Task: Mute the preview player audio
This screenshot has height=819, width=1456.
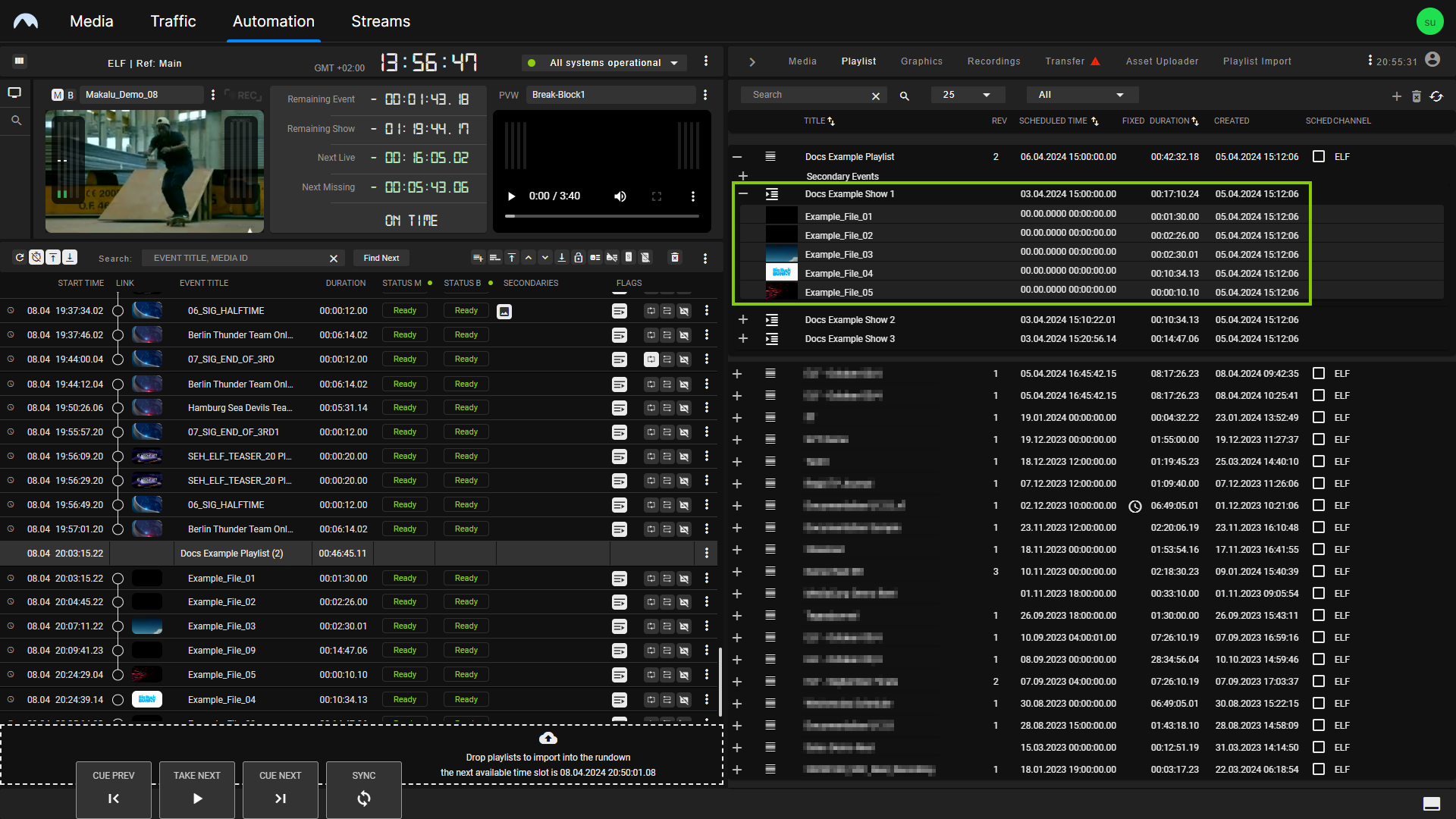Action: pos(620,196)
